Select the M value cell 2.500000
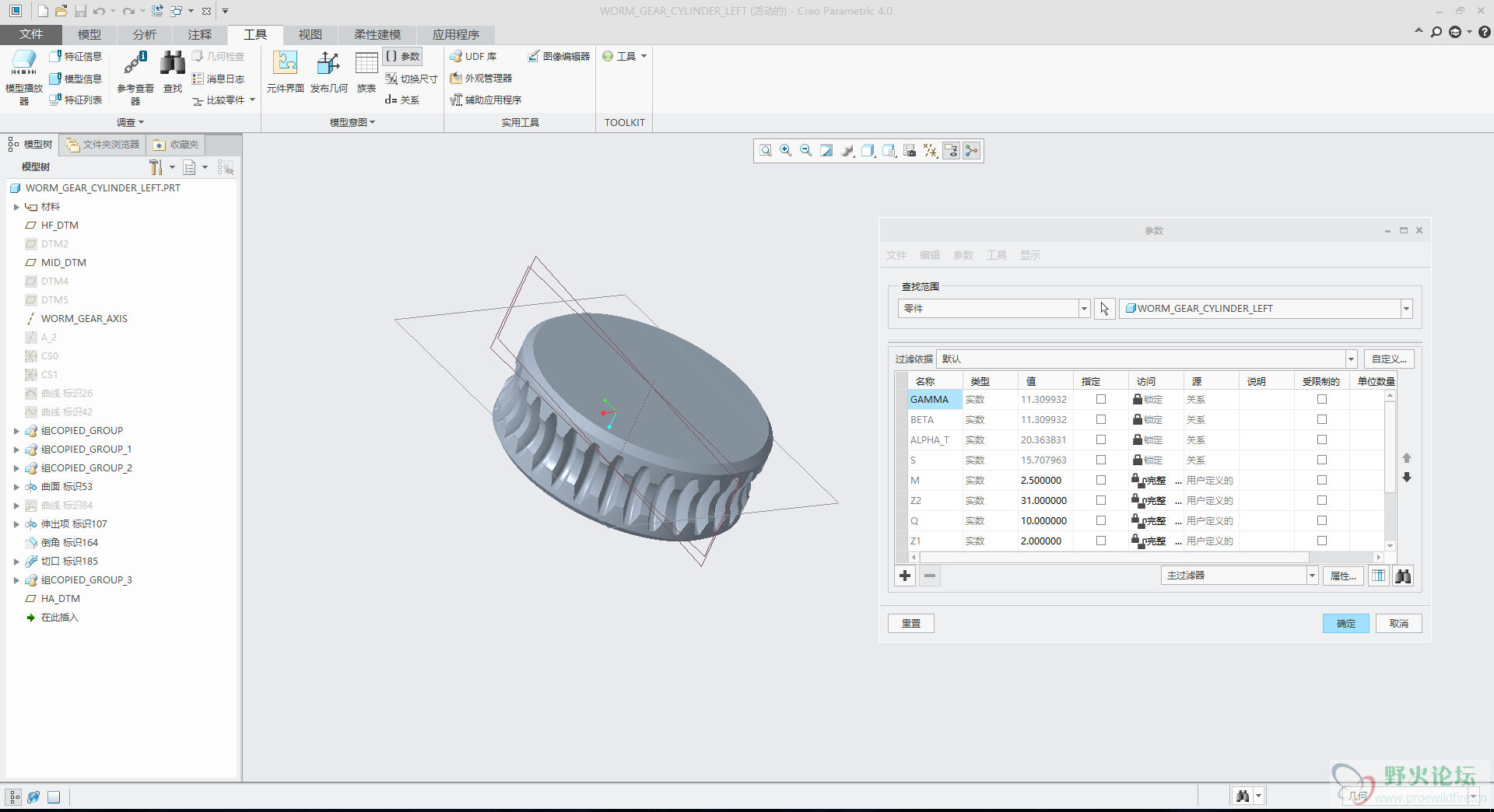1494x812 pixels. coord(1045,480)
